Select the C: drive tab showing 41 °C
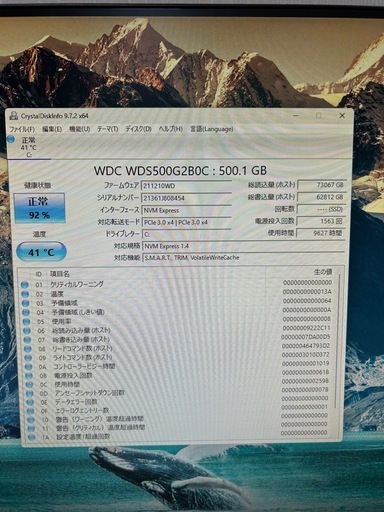Viewport: 384px width, 512px height. point(29,147)
